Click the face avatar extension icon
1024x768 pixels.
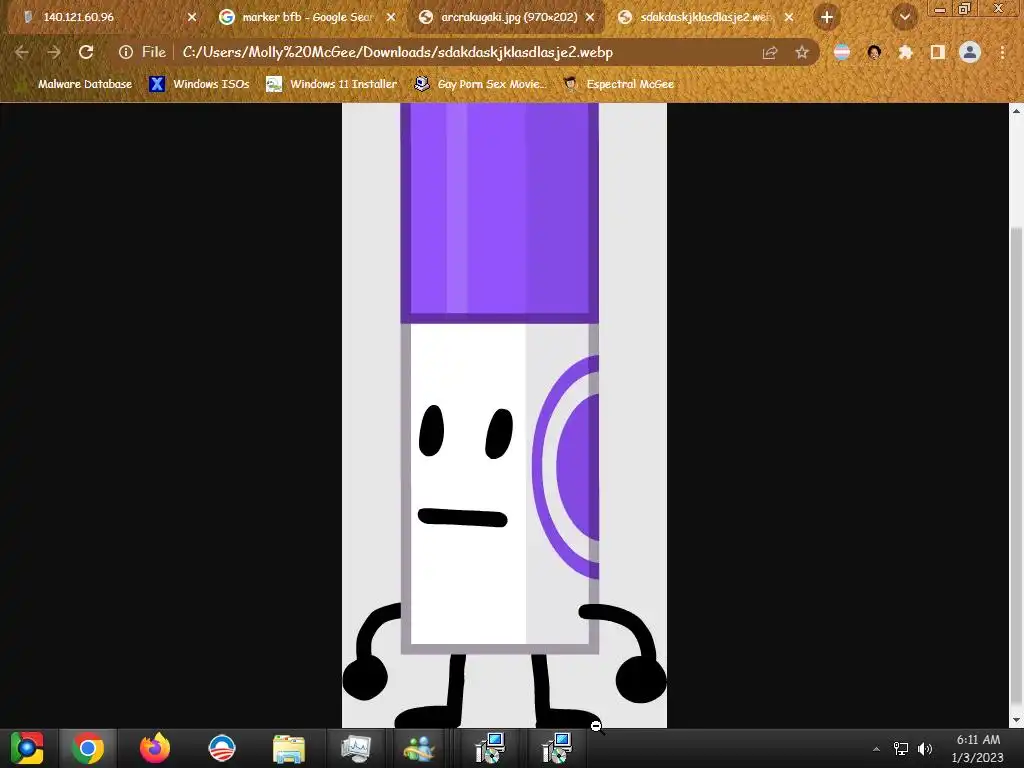(x=874, y=52)
